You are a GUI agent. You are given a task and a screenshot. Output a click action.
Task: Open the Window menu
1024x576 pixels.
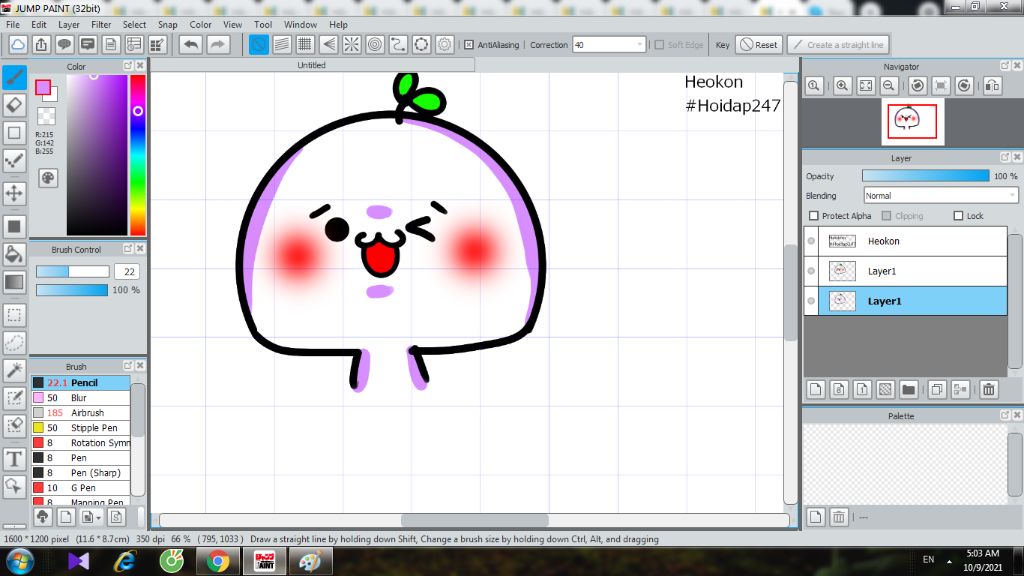[x=300, y=24]
